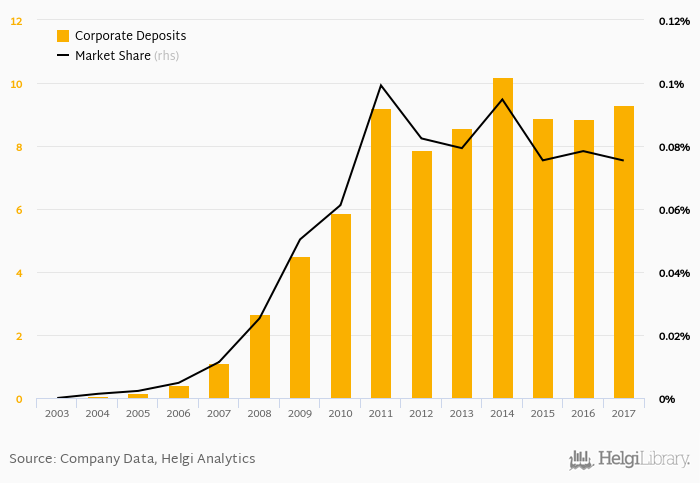Screen dimensions: 700x483
Task: Select the 2008 Corporate Deposits bar
Action: pos(260,357)
